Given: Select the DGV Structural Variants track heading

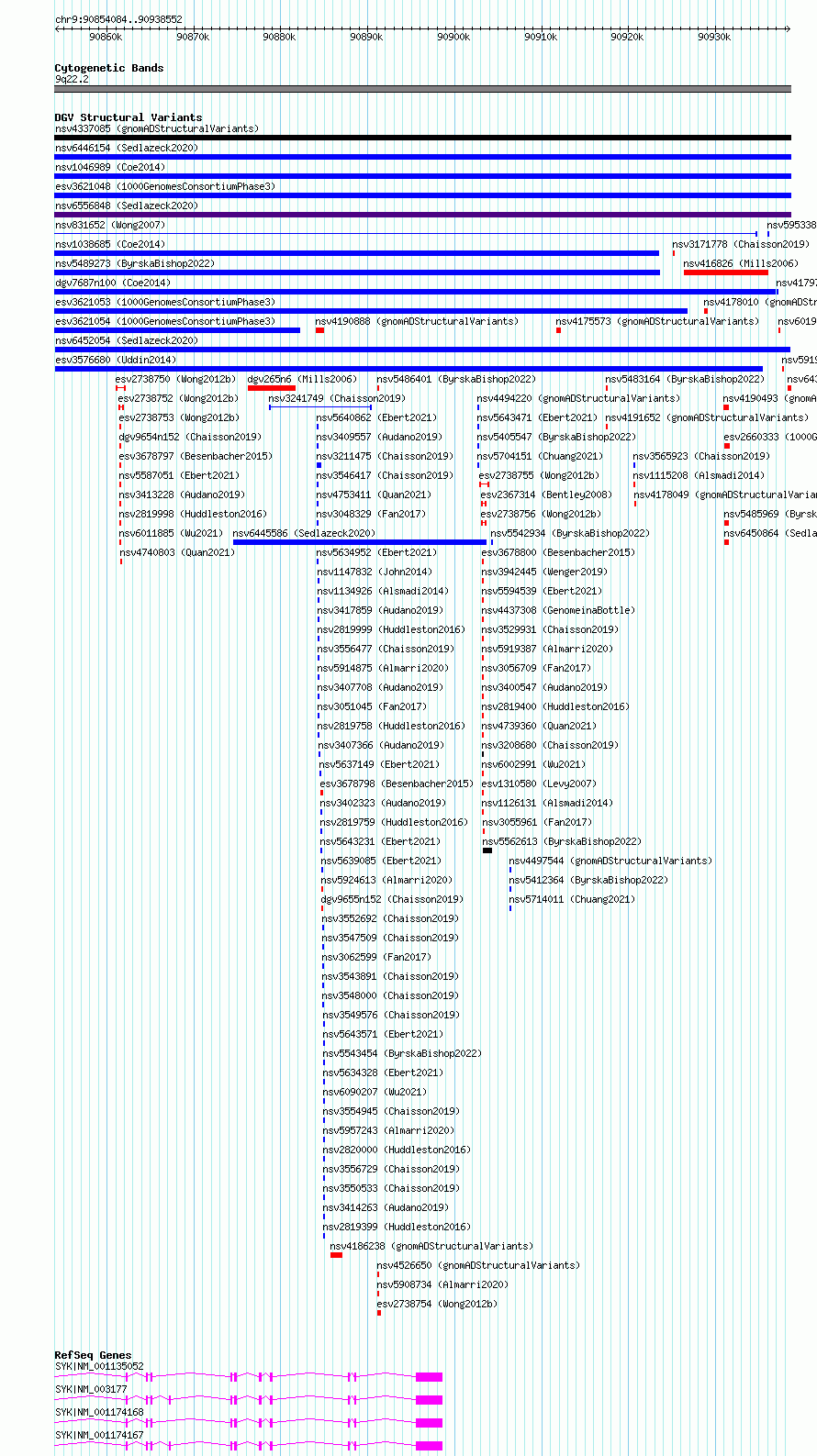Looking at the screenshot, I should pos(129,117).
